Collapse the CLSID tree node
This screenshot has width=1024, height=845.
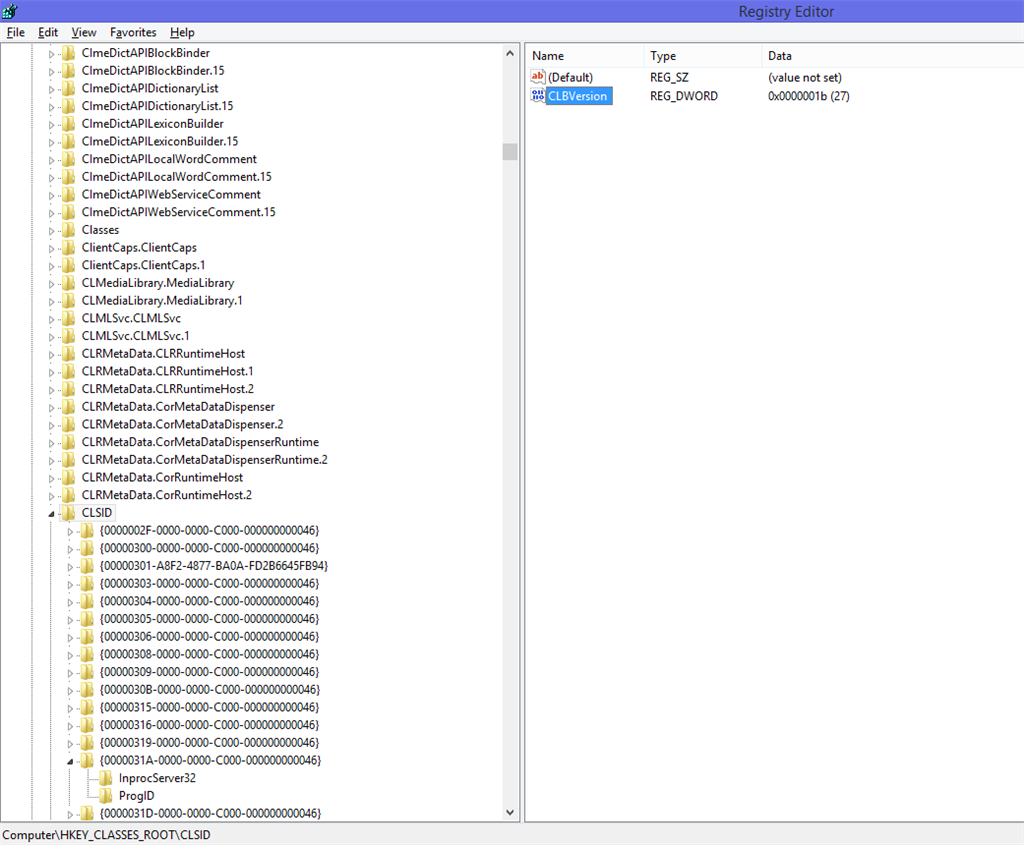click(x=52, y=514)
